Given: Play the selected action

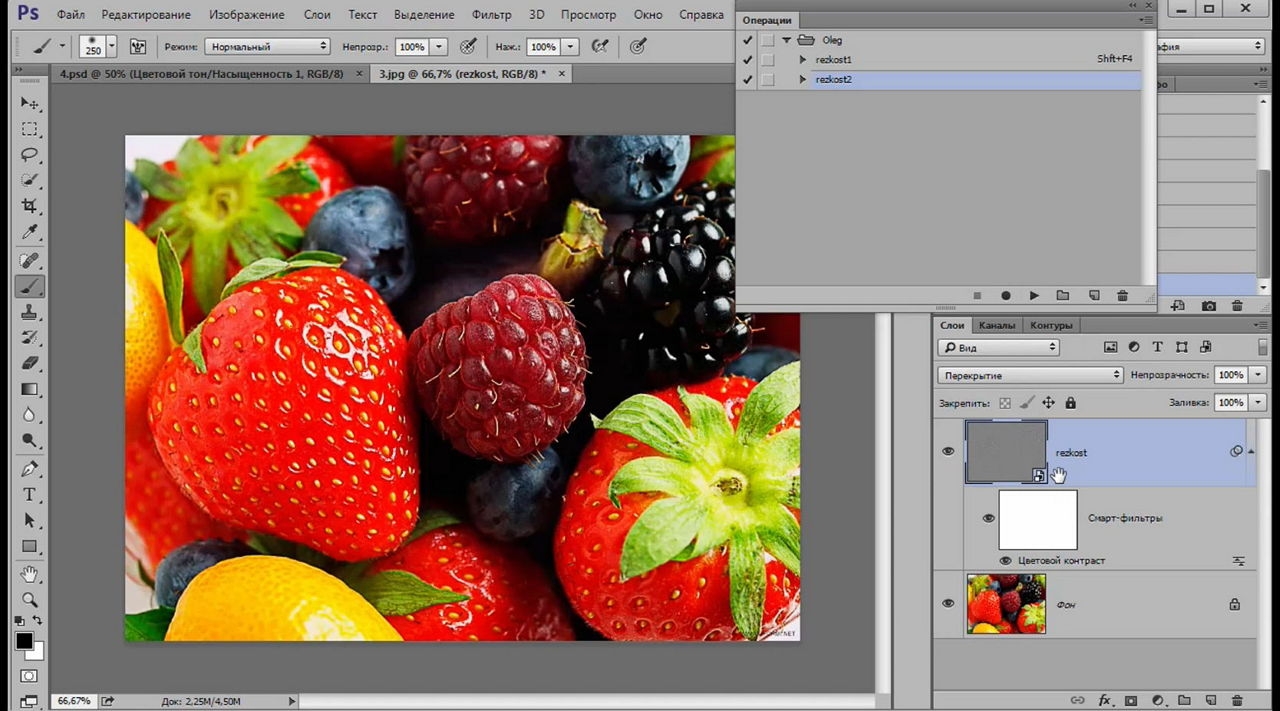Looking at the screenshot, I should pyautogui.click(x=1034, y=296).
